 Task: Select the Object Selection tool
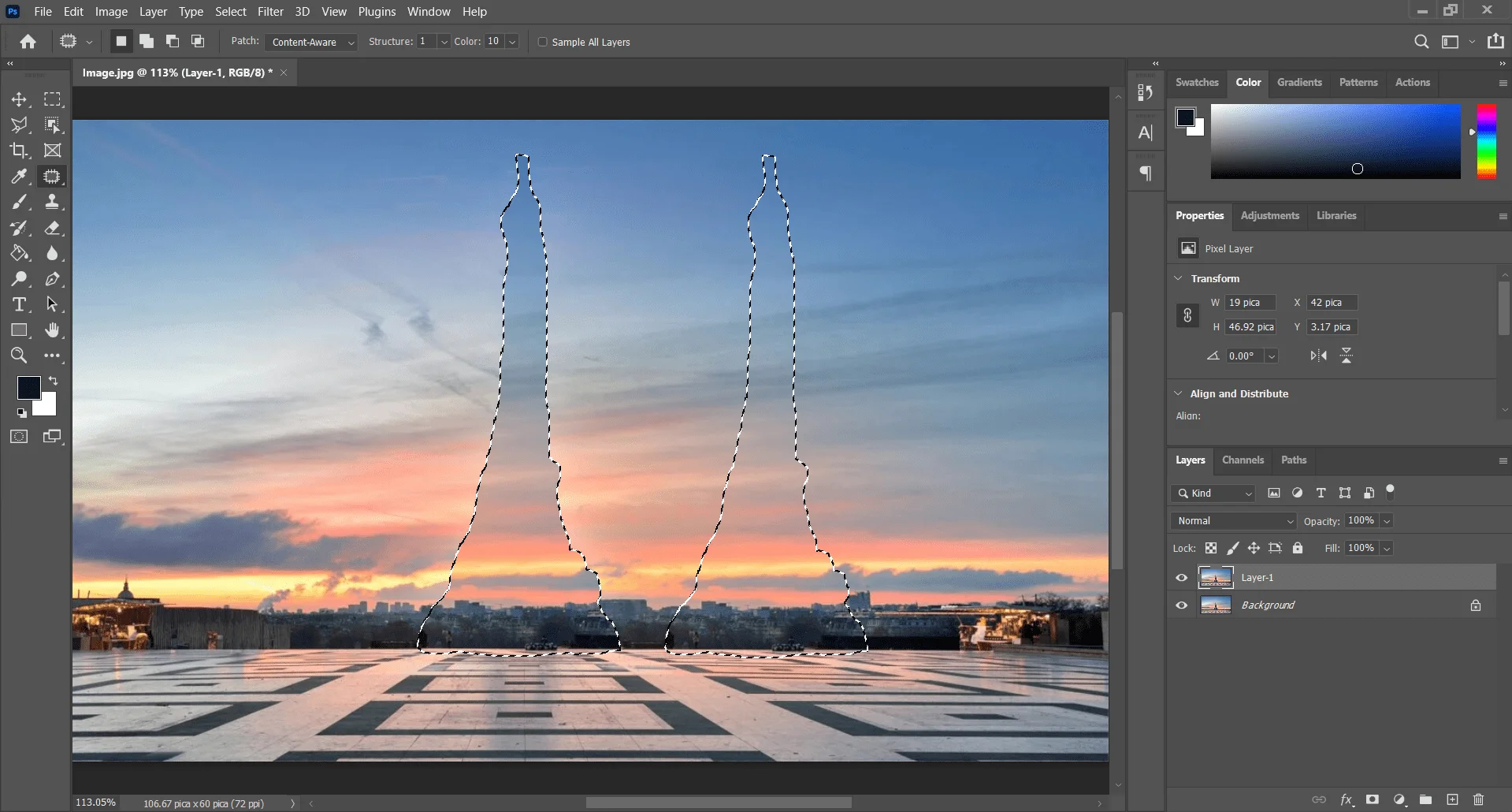click(x=52, y=125)
